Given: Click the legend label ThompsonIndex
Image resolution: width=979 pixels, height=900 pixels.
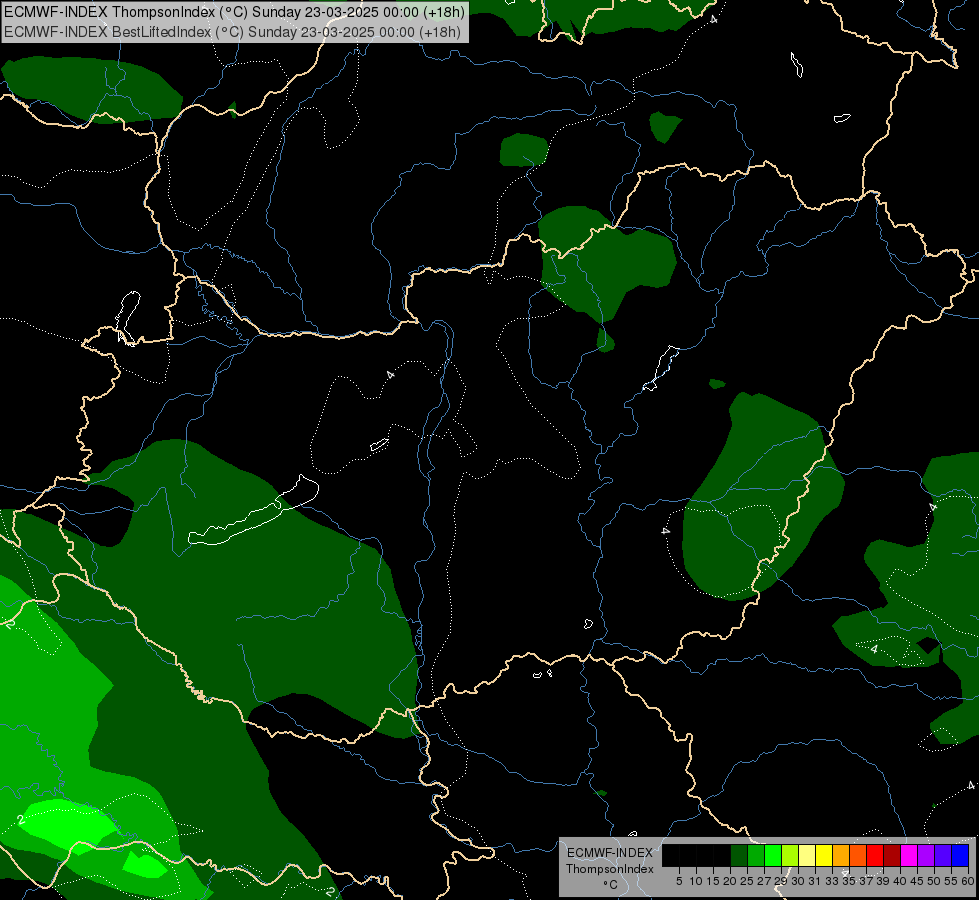Looking at the screenshot, I should (x=610, y=869).
